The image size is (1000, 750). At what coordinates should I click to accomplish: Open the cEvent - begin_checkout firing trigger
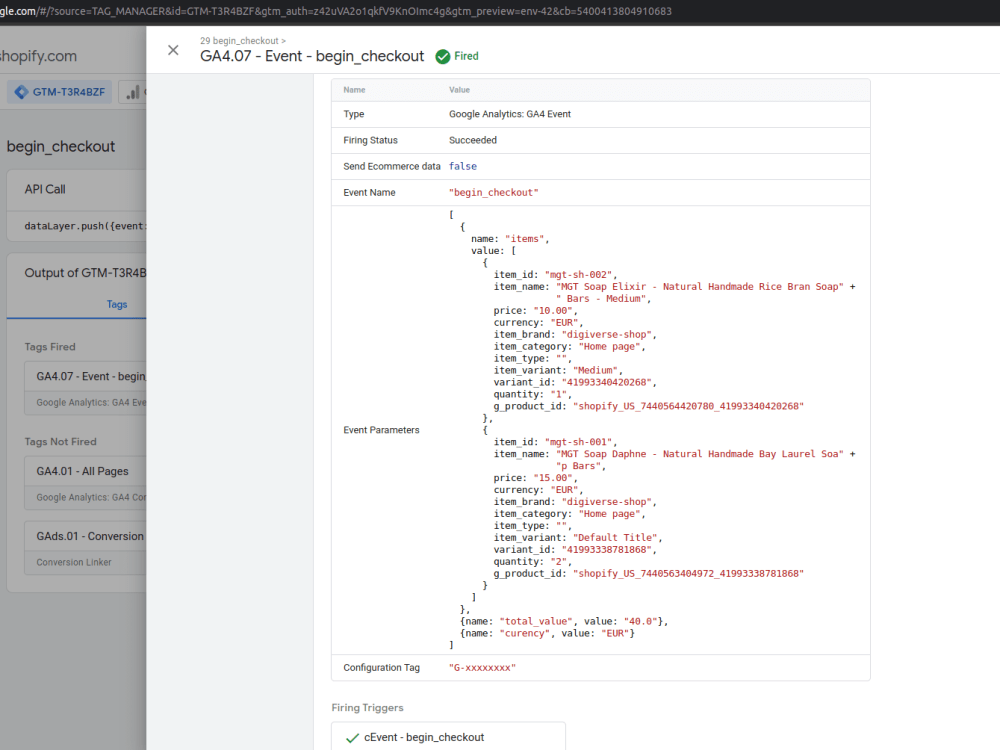click(448, 737)
